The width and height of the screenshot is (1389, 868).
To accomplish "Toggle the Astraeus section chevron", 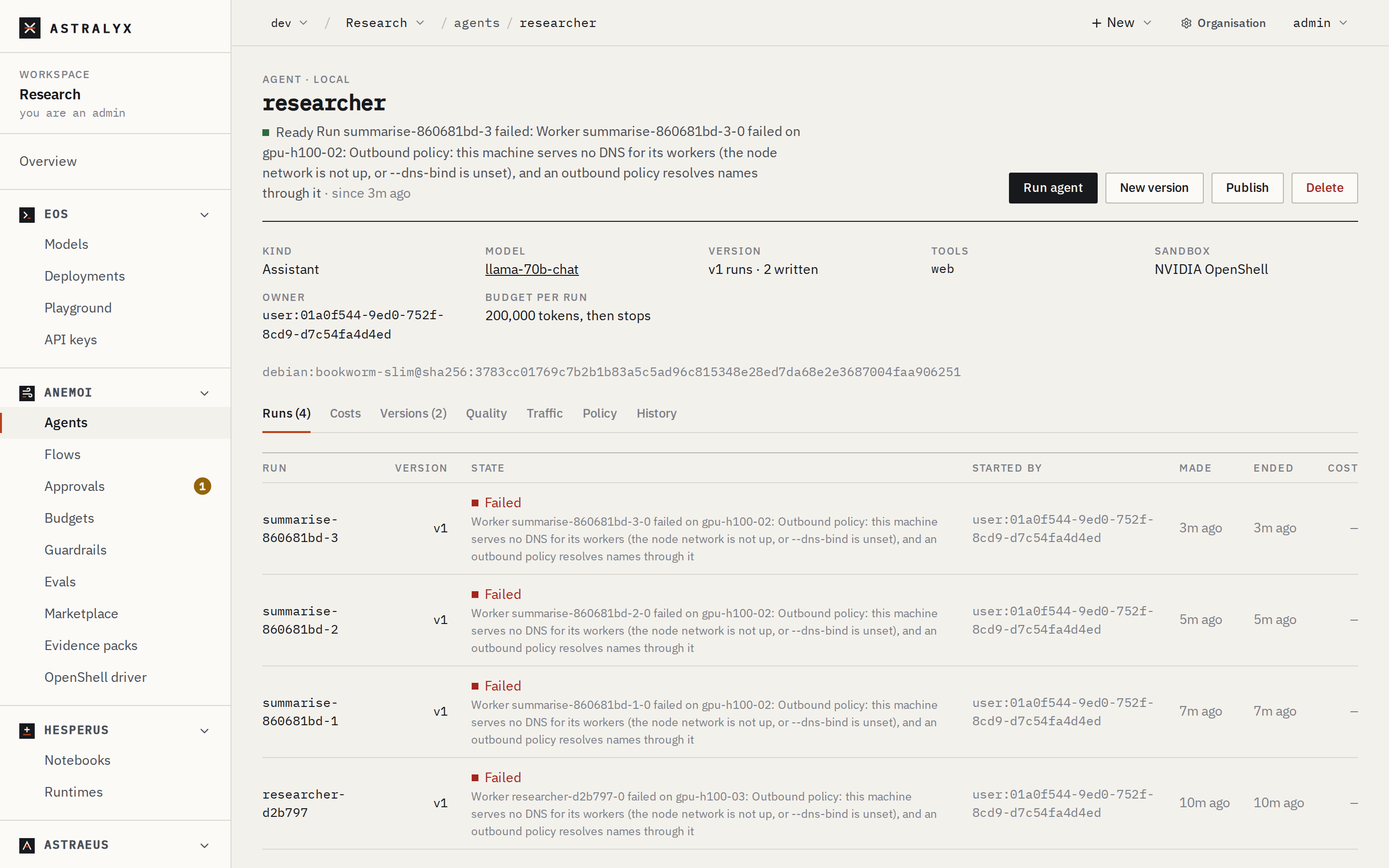I will (x=204, y=846).
